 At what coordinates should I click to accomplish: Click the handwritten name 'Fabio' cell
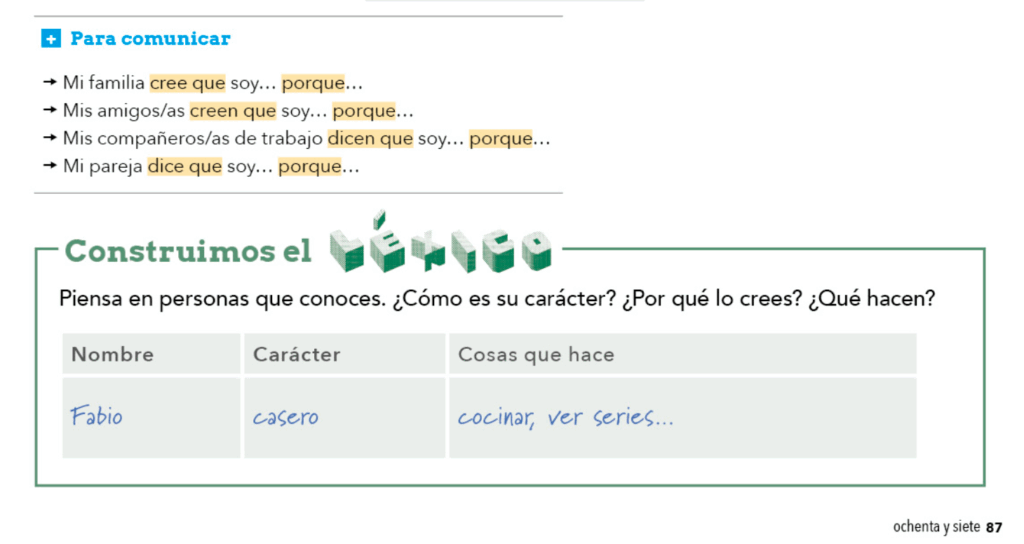pos(151,417)
